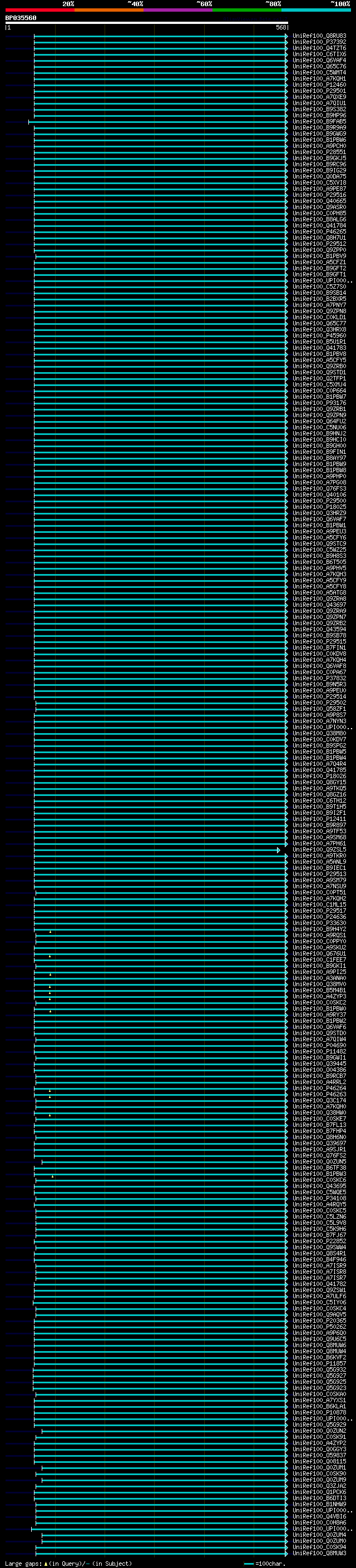This screenshot has width=356, height=1568.
Task: Open hit UniRef100_Q65C76
Action: point(319,66)
